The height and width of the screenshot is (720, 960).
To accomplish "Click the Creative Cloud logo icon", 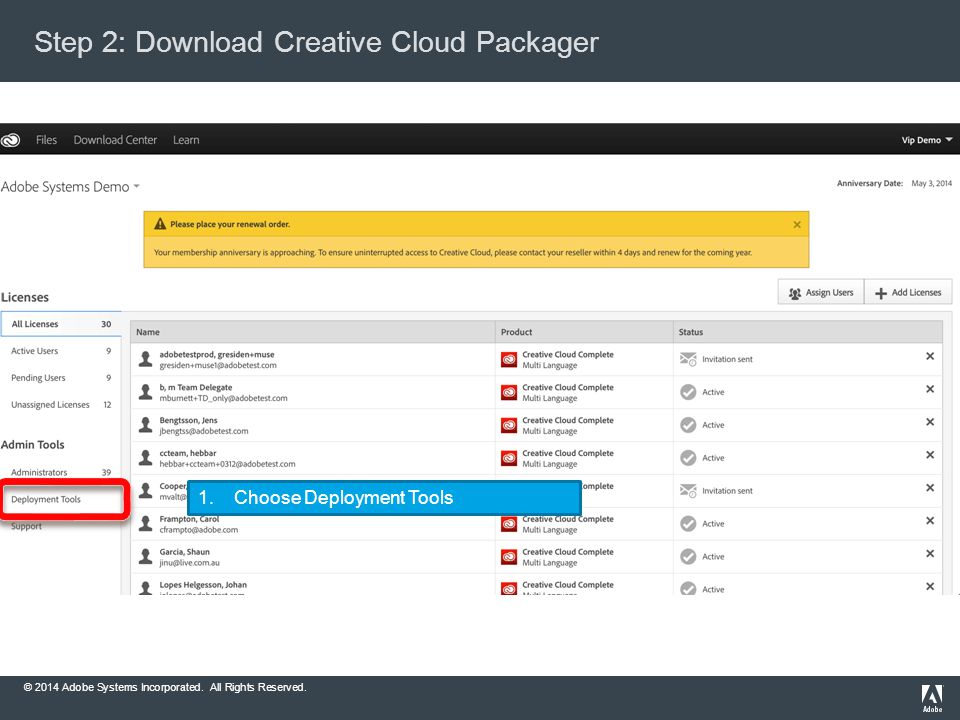I will 10,140.
